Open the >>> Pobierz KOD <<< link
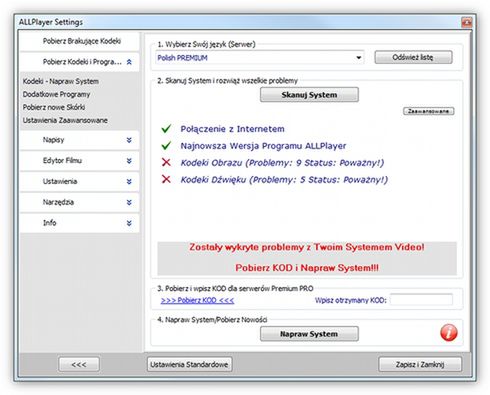Screen dimensions: 490x395 pyautogui.click(x=197, y=300)
